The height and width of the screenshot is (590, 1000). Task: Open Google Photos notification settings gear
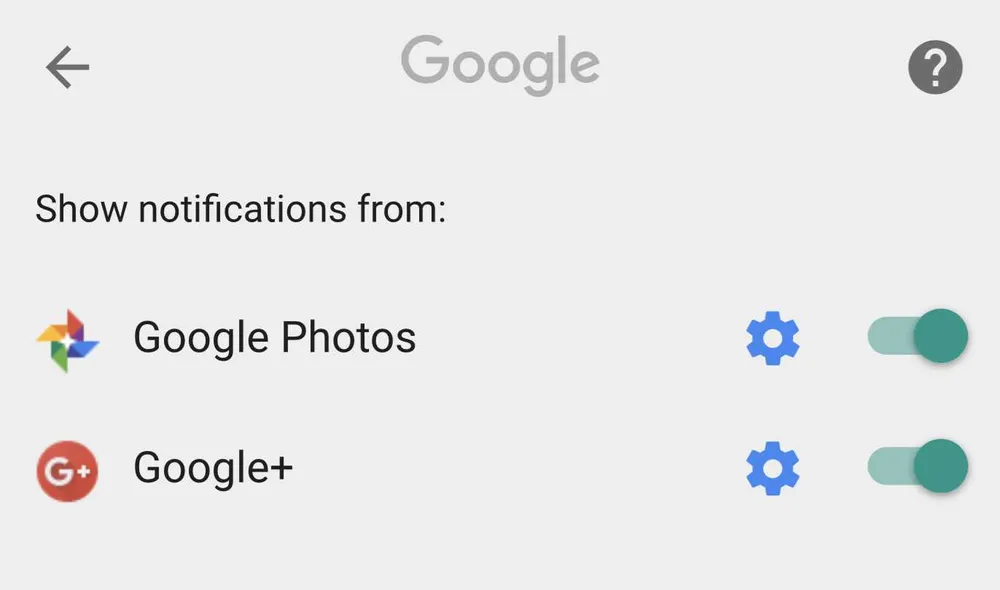click(773, 339)
